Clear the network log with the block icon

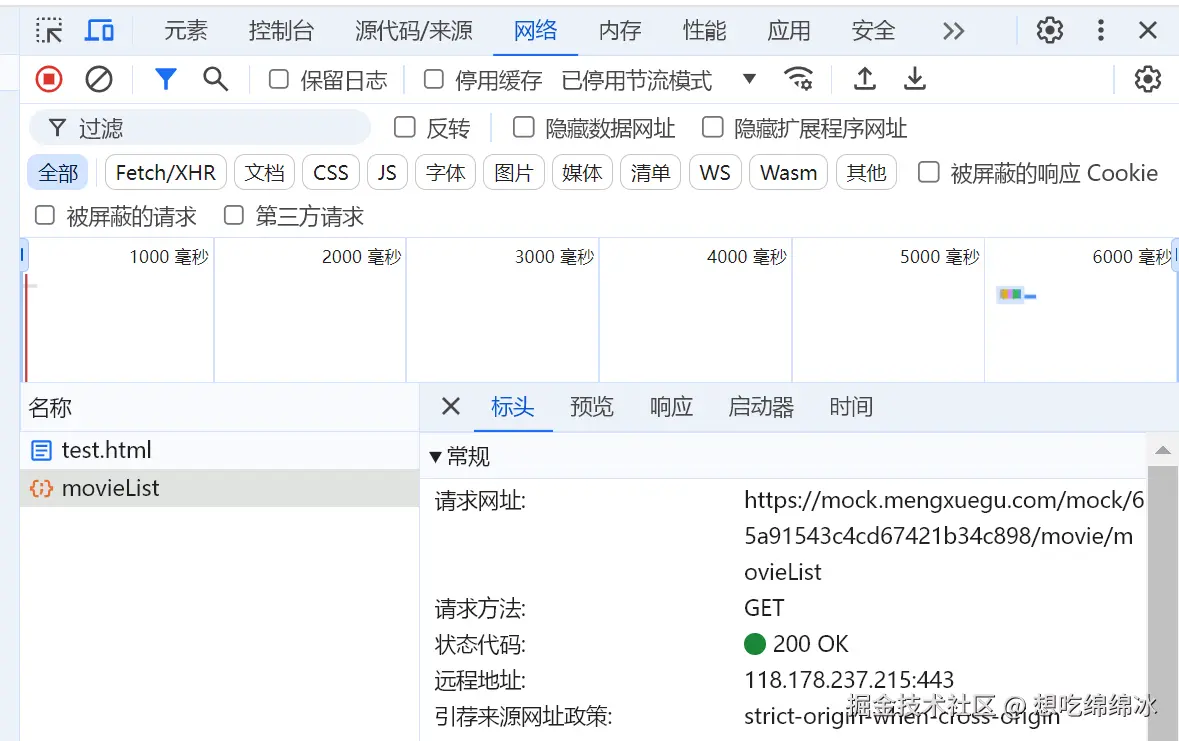97,79
